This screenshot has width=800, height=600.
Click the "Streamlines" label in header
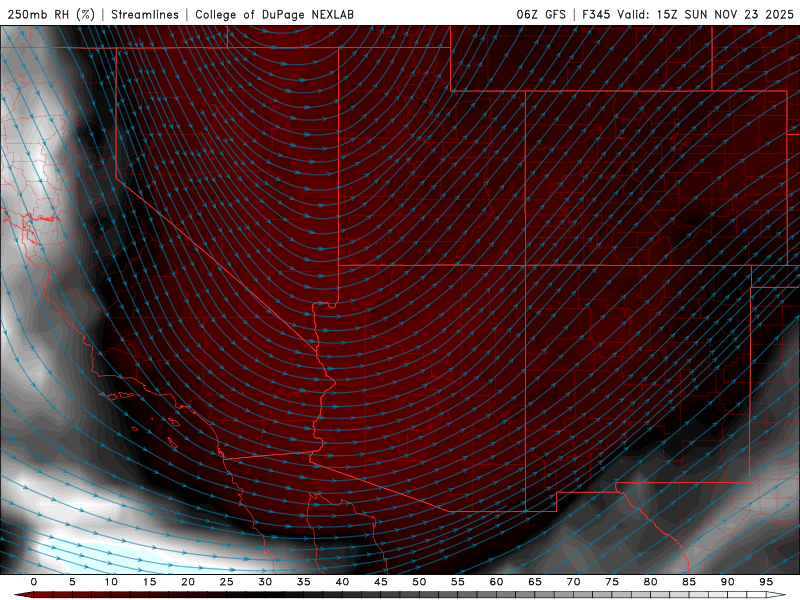coord(145,14)
